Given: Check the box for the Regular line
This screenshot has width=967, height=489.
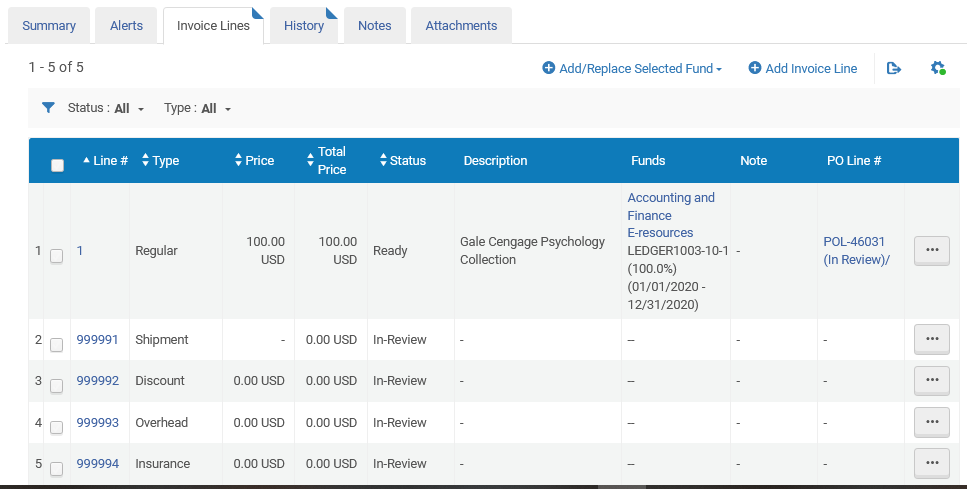Looking at the screenshot, I should [57, 256].
